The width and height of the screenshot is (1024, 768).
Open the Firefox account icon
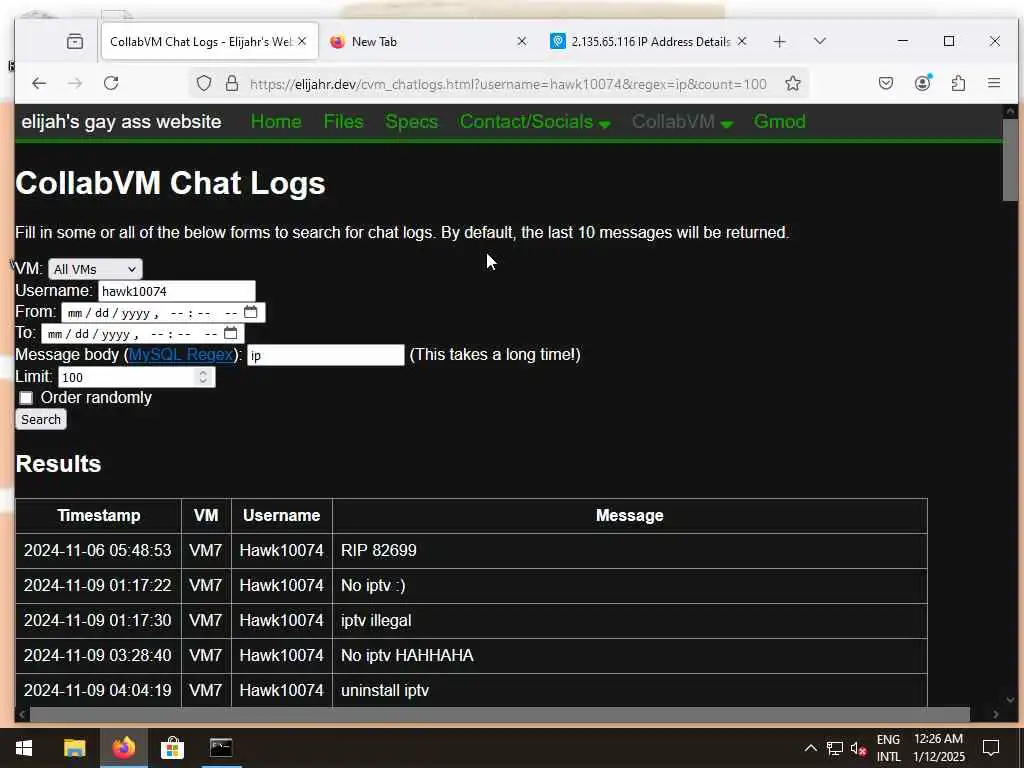922,83
